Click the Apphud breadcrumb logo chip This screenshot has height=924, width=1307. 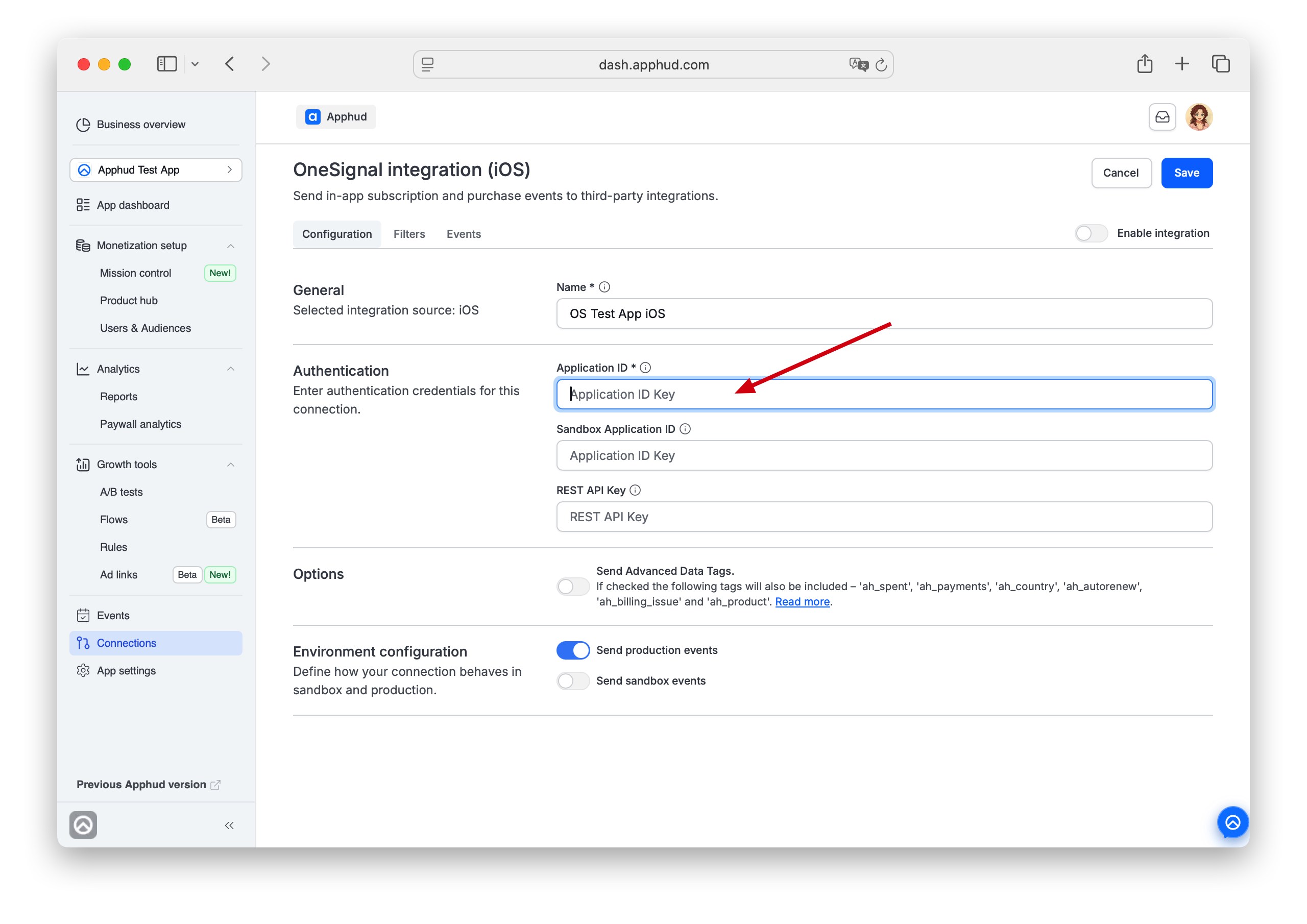pyautogui.click(x=336, y=117)
